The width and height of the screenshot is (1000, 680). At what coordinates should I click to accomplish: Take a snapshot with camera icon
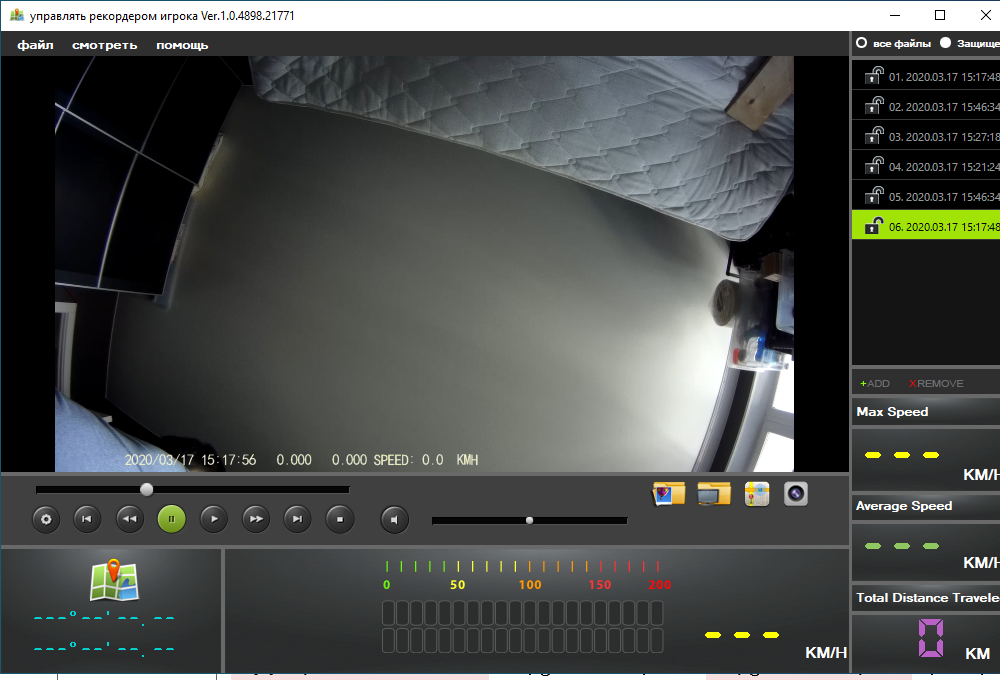(796, 494)
